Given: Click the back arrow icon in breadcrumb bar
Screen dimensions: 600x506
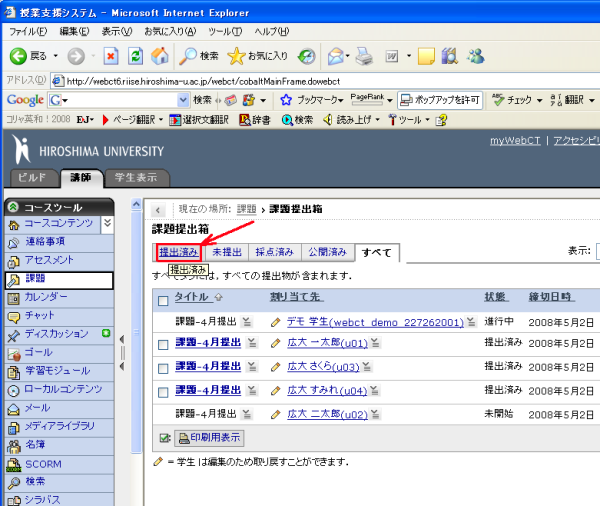Looking at the screenshot, I should tap(158, 210).
